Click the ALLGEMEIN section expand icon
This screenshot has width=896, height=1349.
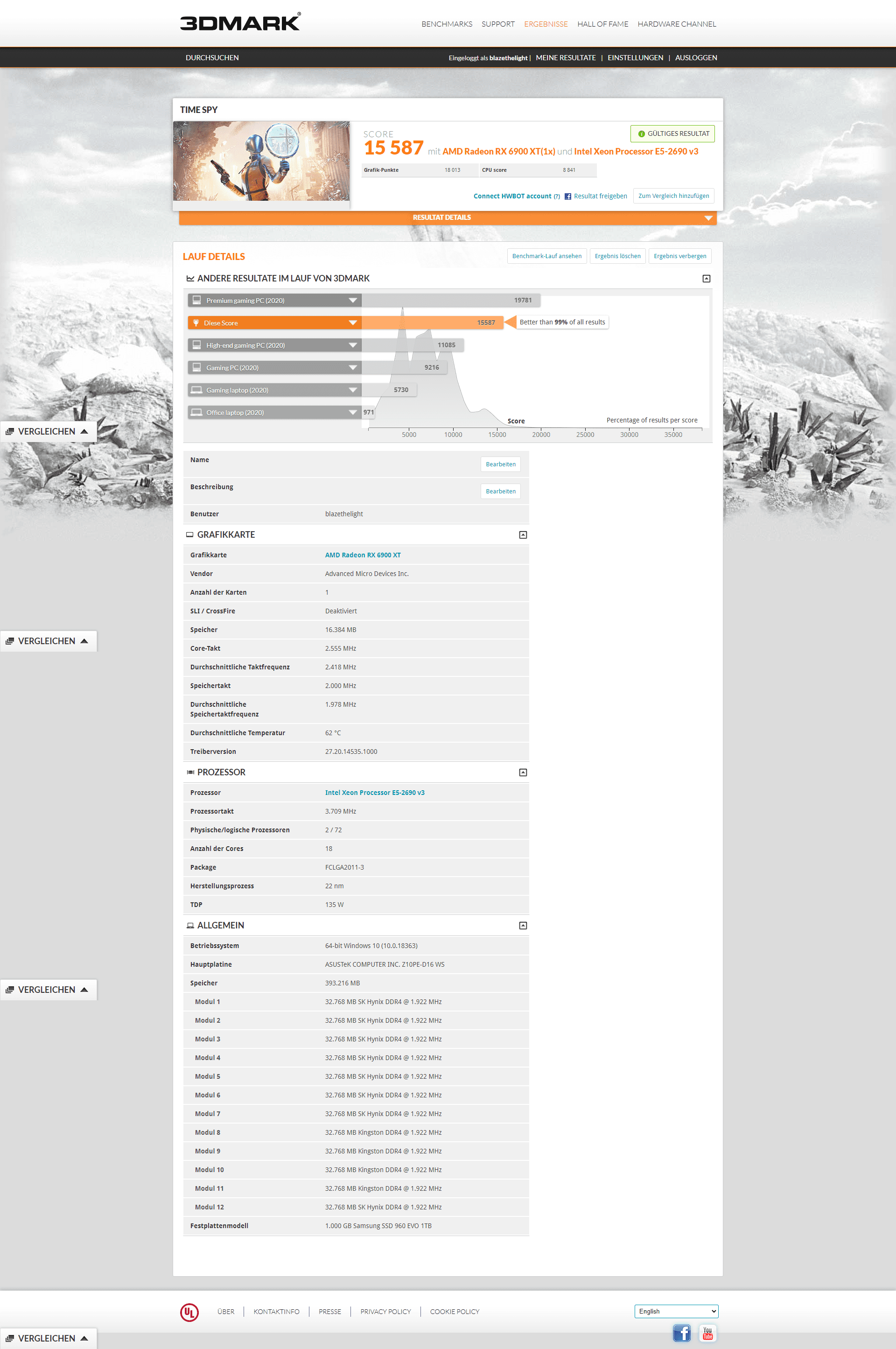click(524, 924)
